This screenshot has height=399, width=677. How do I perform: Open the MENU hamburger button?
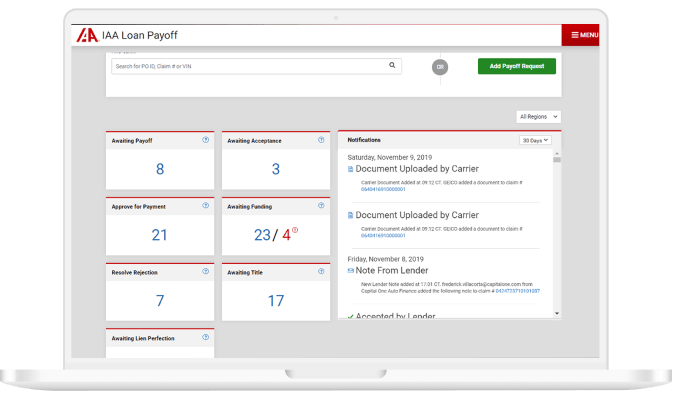(580, 35)
